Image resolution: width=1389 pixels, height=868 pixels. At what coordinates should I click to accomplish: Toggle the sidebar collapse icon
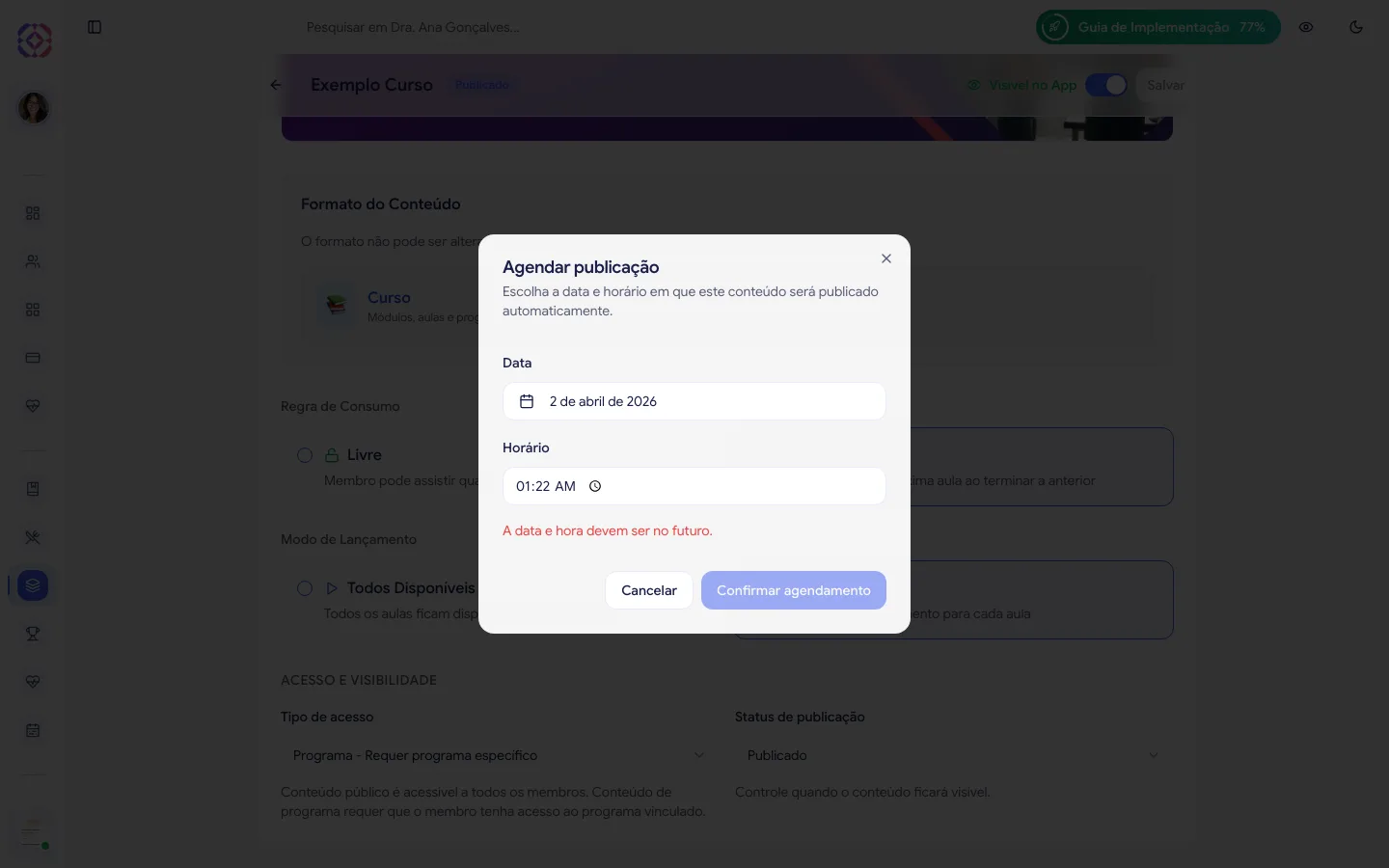point(95,27)
